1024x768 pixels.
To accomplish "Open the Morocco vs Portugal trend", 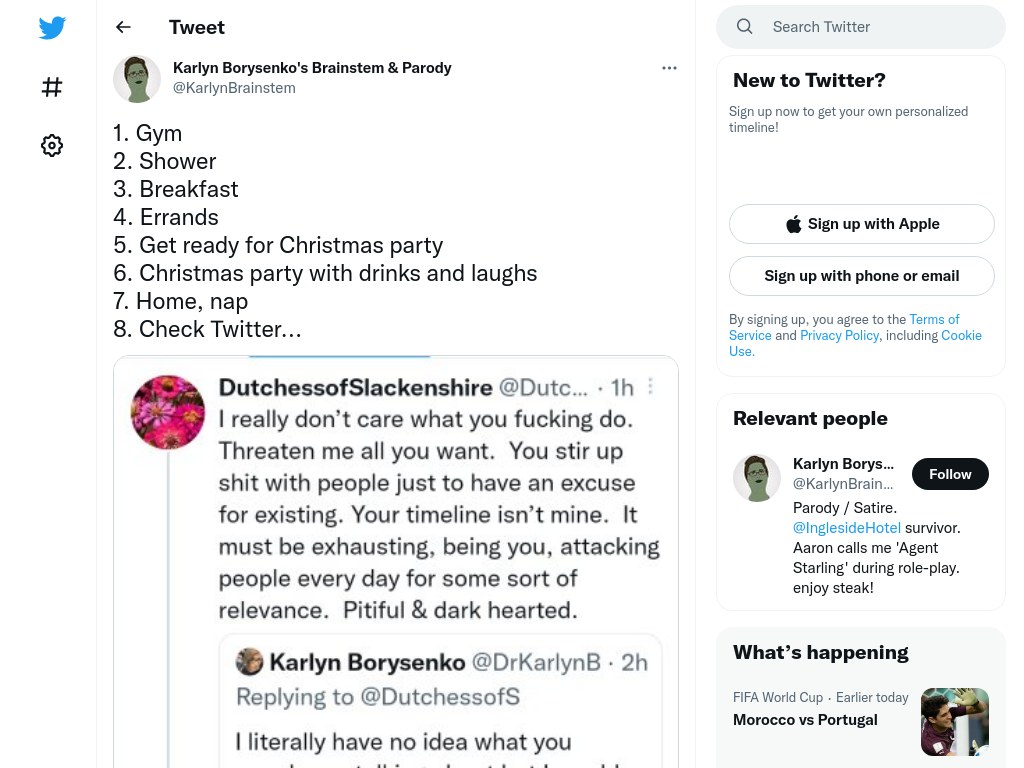I will 805,720.
